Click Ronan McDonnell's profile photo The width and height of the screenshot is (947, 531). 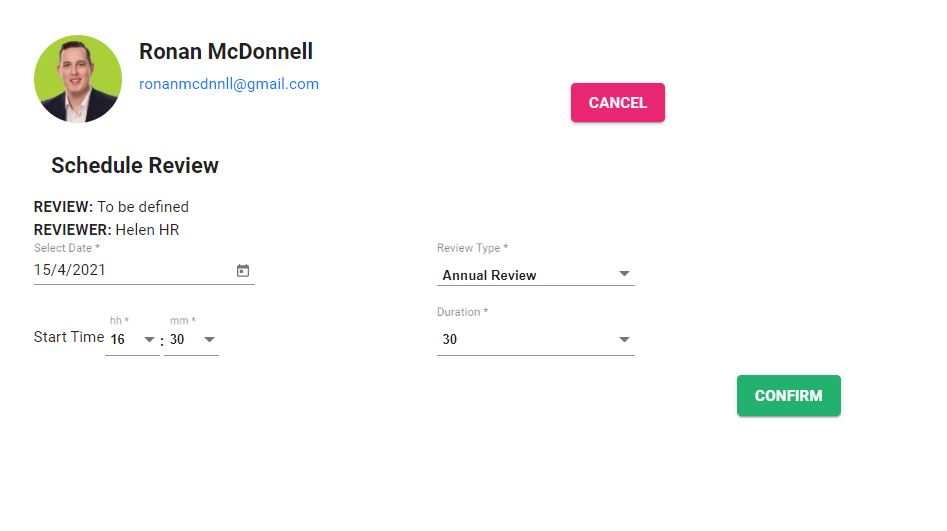coord(78,79)
